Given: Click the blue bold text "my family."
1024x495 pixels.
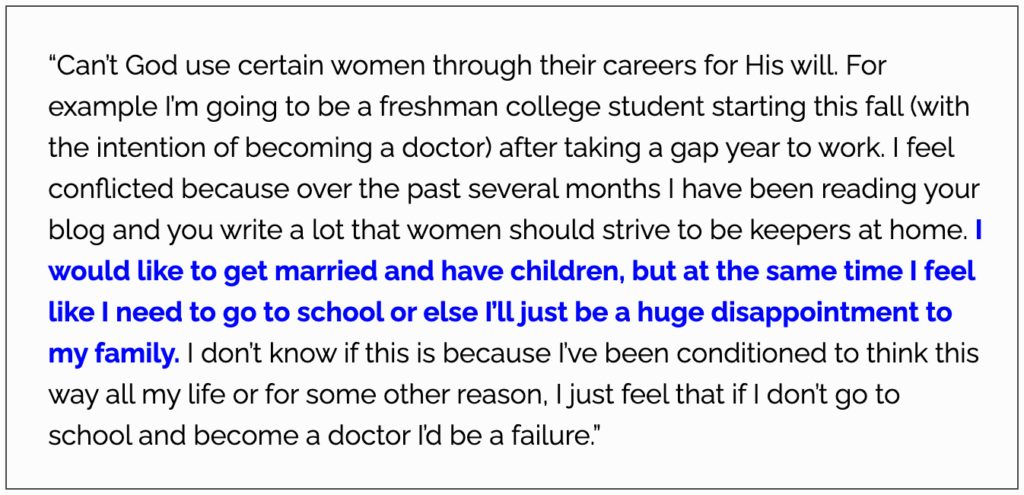Looking at the screenshot, I should tap(114, 354).
